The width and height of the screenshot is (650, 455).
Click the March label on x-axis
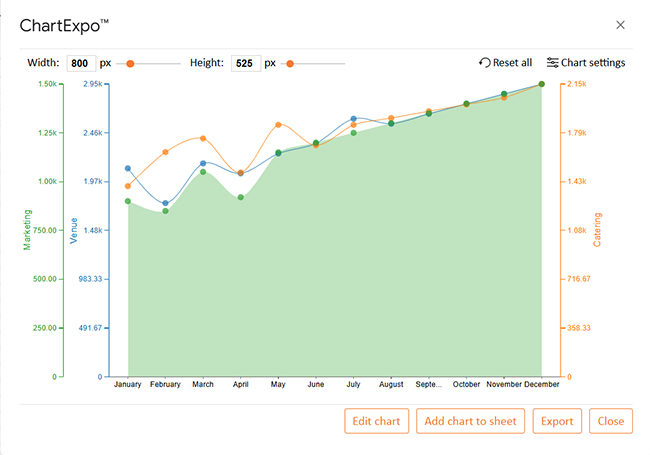(x=203, y=384)
